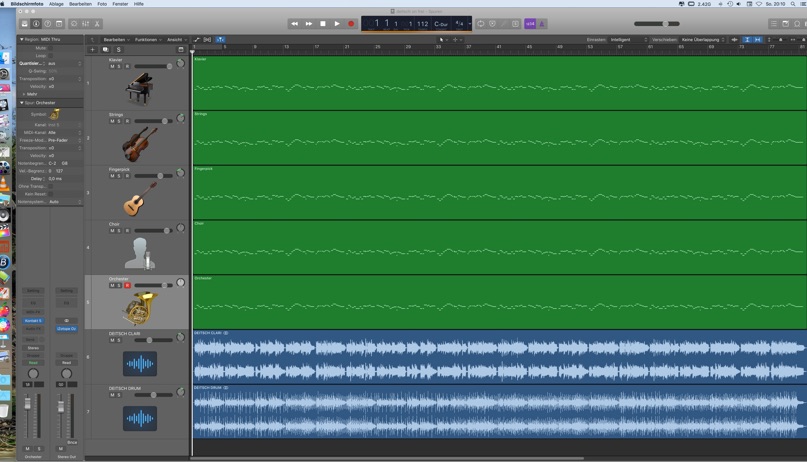Tick the Loop checkbox in Region inspector

(50, 56)
